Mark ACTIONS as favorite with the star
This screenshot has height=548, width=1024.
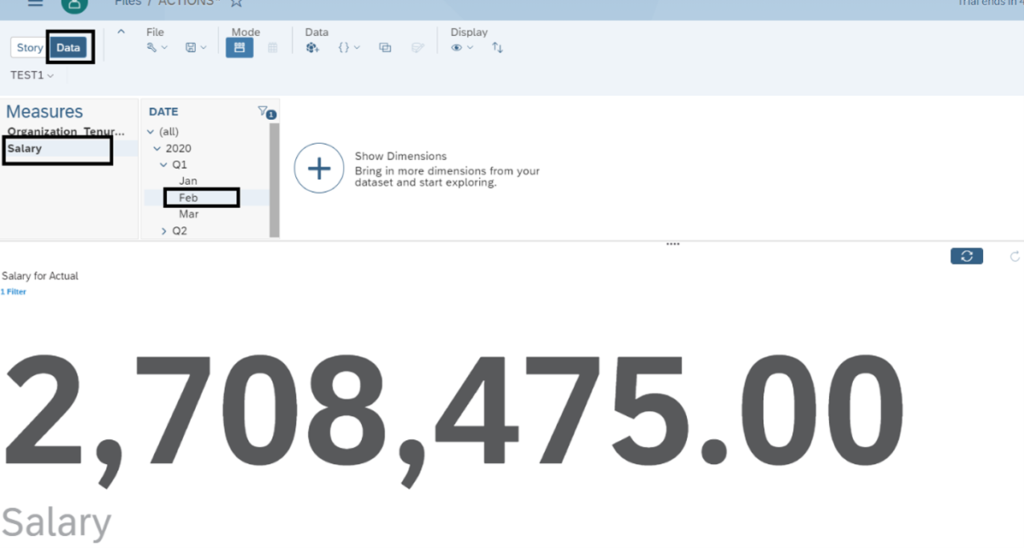tap(236, 3)
